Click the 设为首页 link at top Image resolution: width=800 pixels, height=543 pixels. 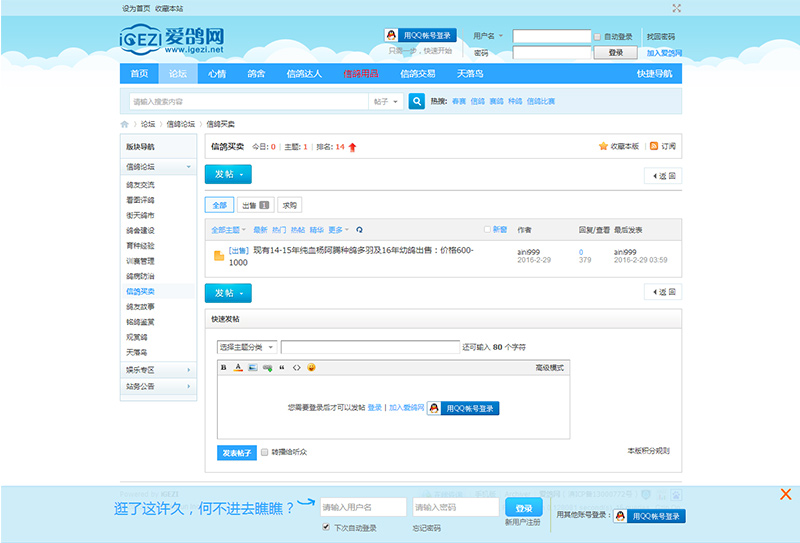pos(136,9)
